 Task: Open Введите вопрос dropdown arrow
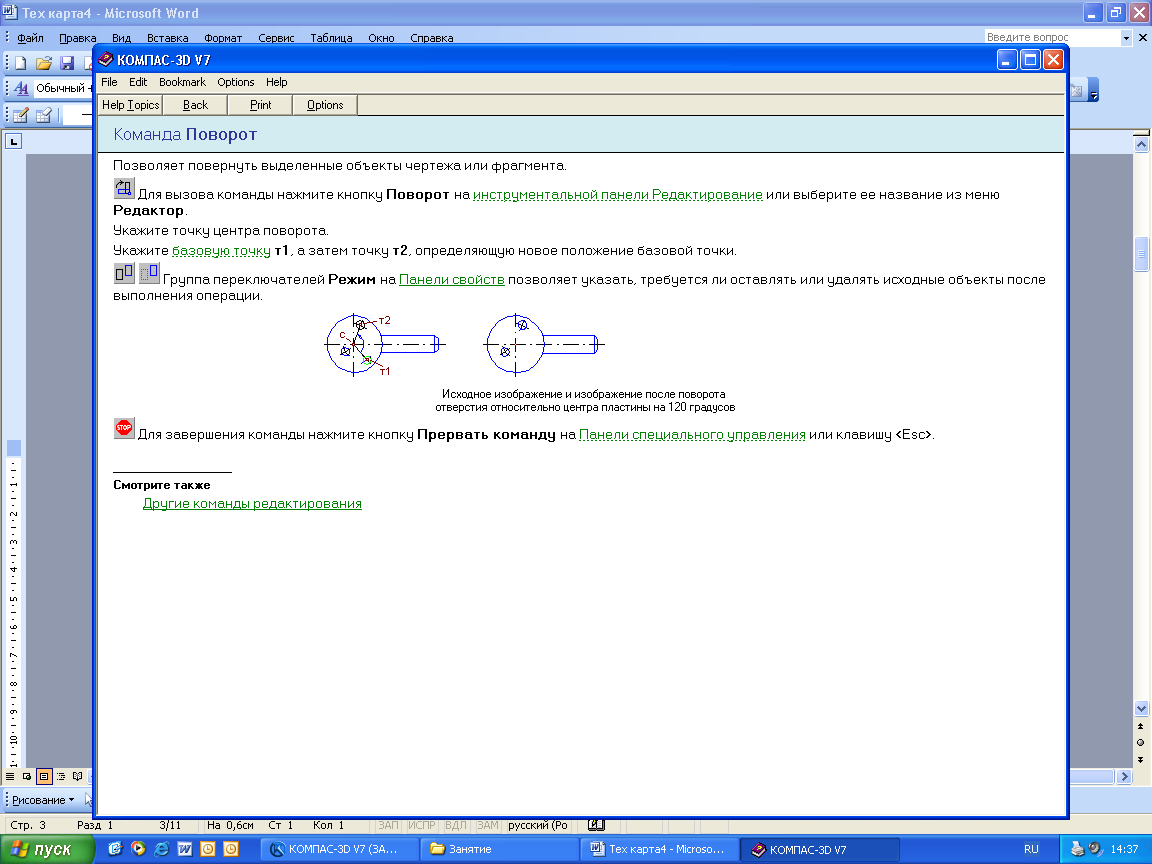1126,37
